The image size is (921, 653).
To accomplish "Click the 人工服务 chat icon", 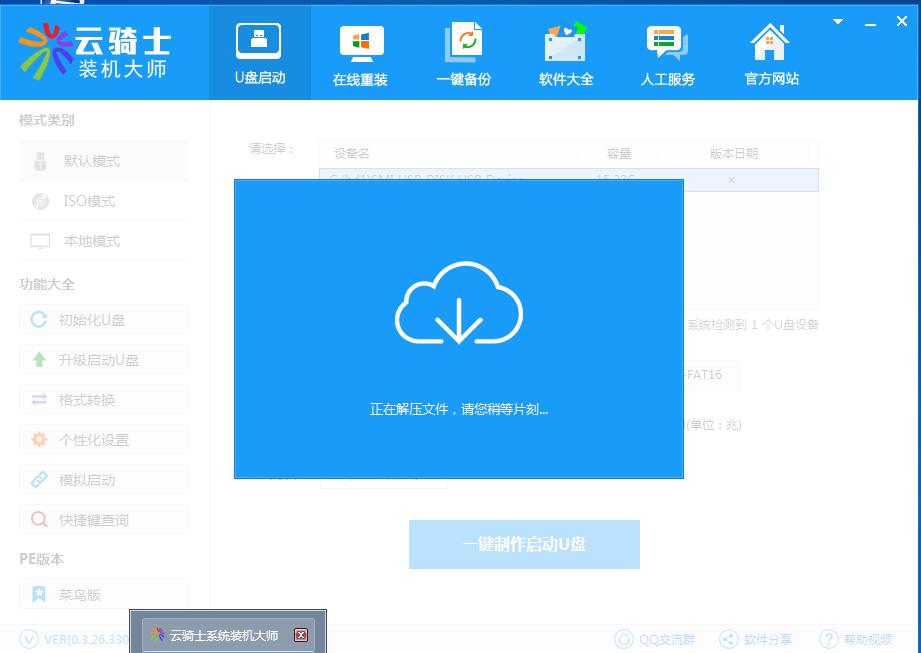I will [667, 53].
